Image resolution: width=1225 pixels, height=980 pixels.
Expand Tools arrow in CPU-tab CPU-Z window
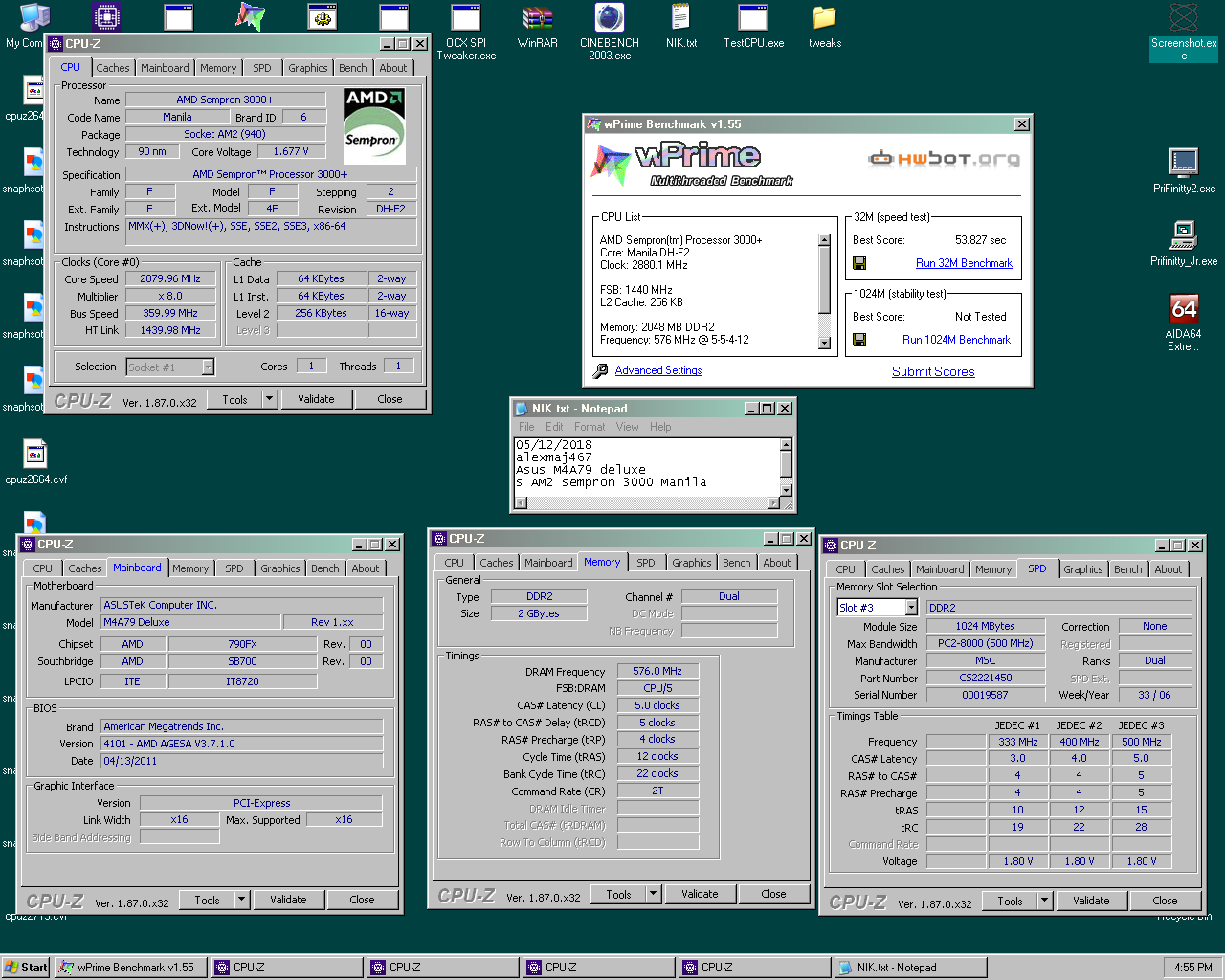269,399
